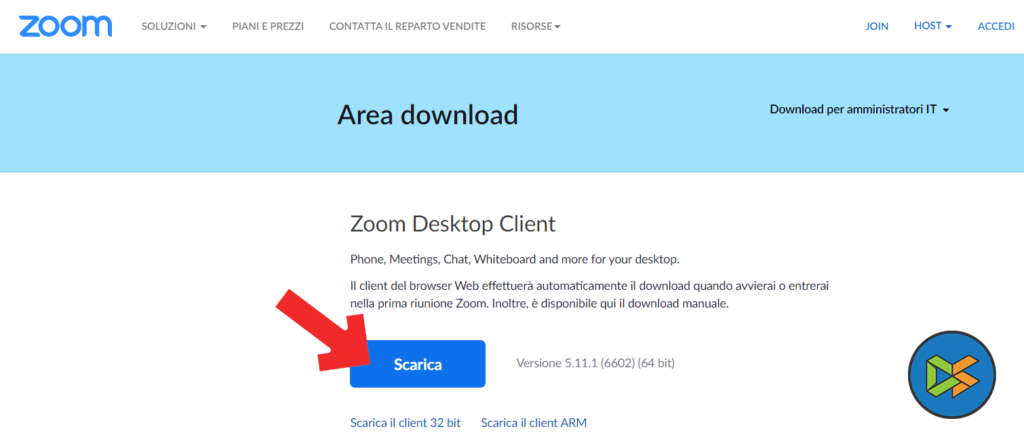
Task: Click Scarica il client ARM link
Action: point(534,422)
